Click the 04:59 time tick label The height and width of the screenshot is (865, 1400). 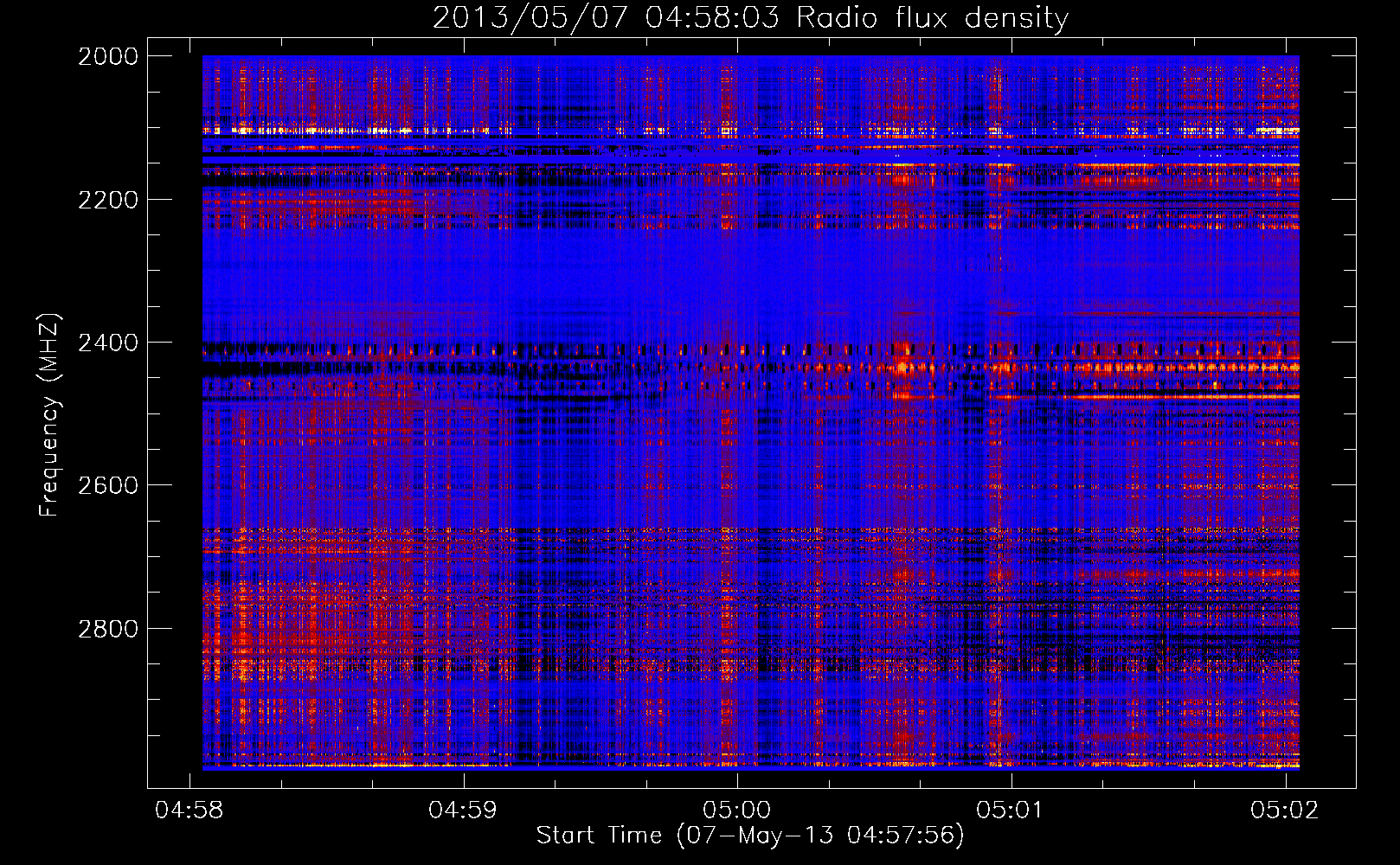[x=463, y=810]
